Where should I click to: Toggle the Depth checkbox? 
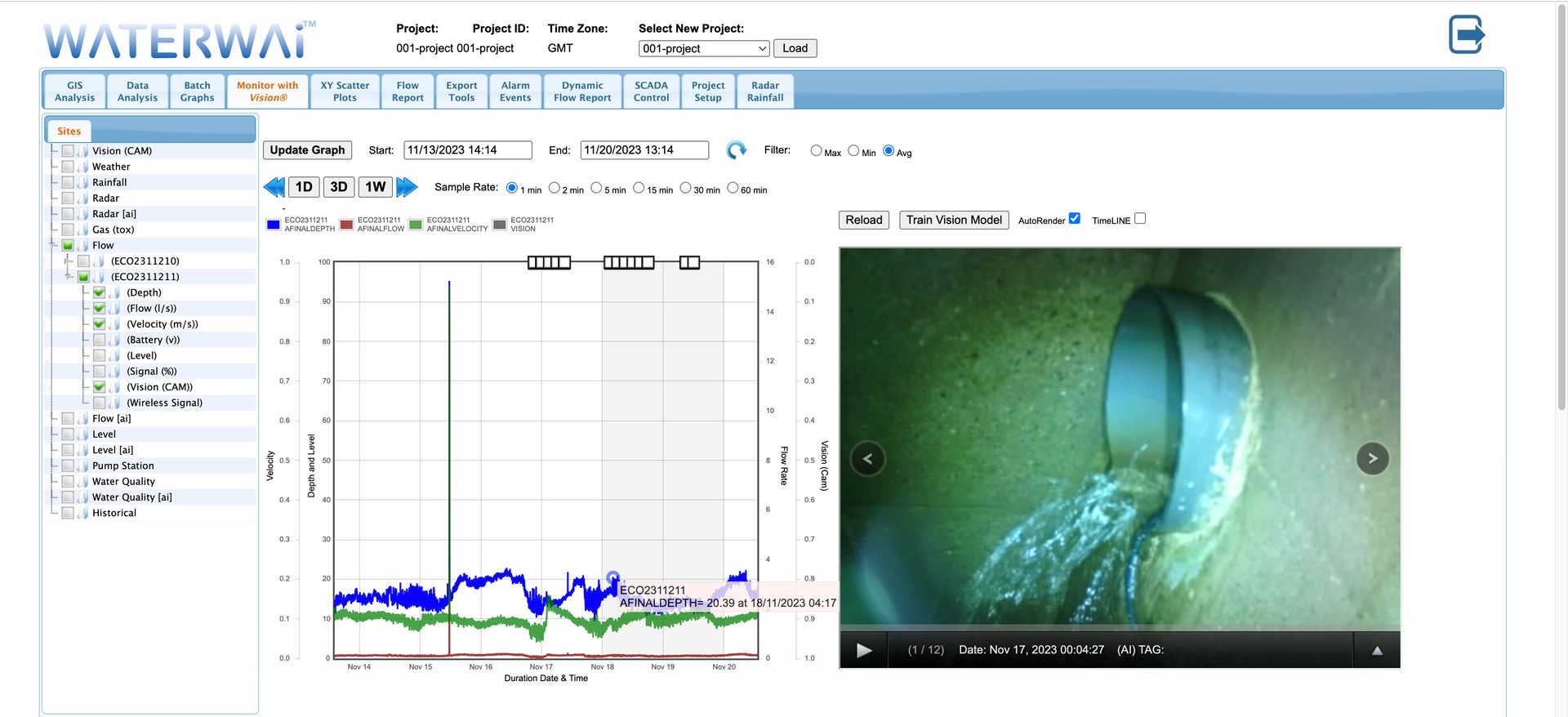coord(99,292)
